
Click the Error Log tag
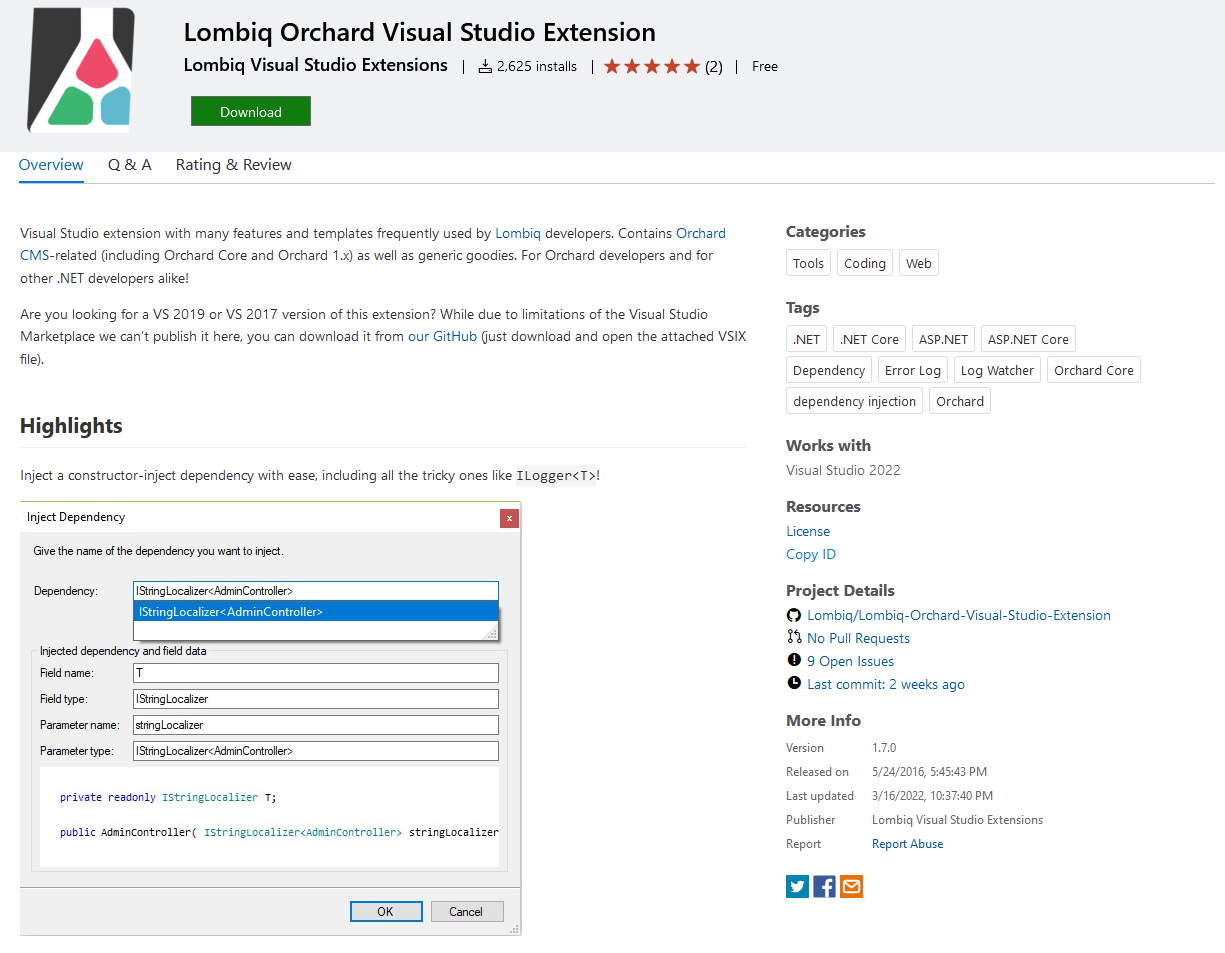(913, 370)
